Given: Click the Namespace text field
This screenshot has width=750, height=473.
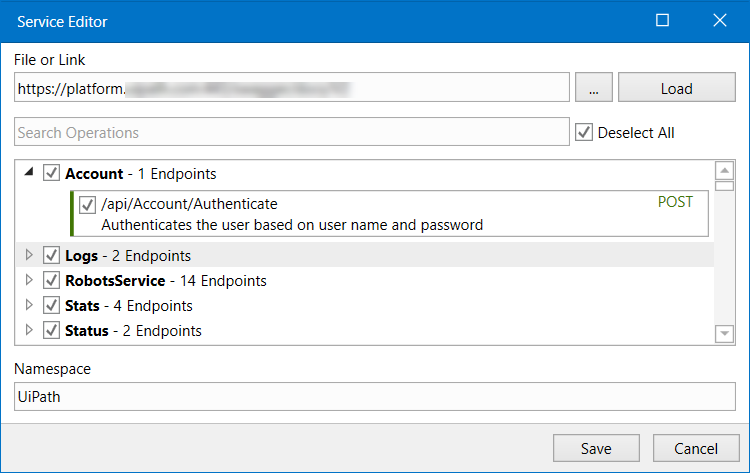Looking at the screenshot, I should pos(374,396).
